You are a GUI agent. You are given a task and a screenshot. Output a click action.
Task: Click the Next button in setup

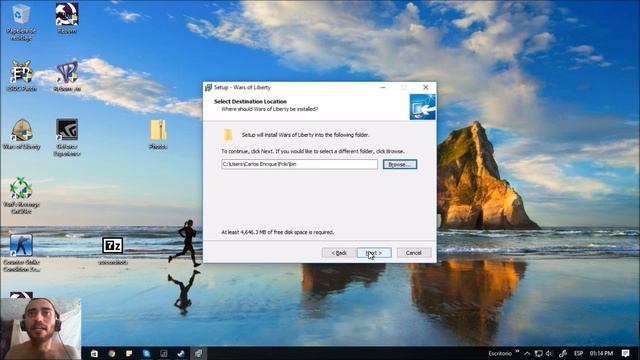pyautogui.click(x=374, y=253)
